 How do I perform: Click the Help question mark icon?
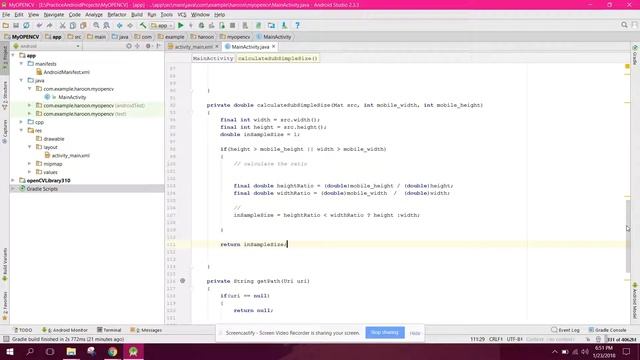298,25
